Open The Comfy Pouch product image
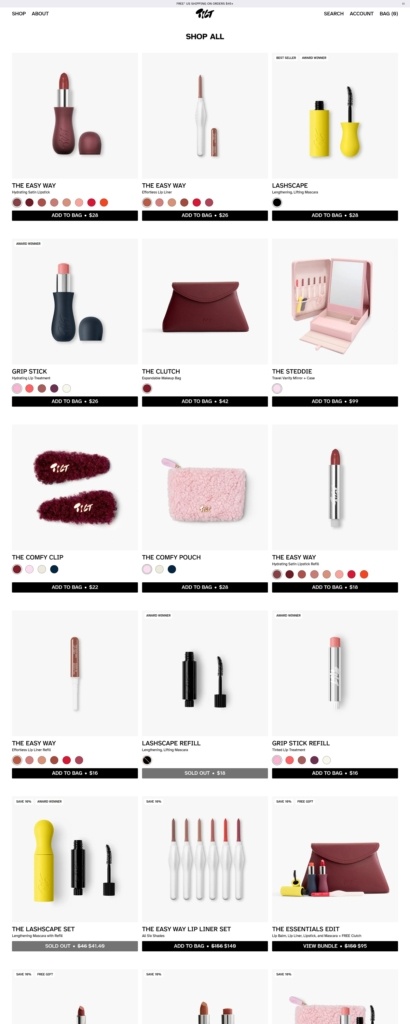This screenshot has height=1024, width=410. tap(204, 487)
